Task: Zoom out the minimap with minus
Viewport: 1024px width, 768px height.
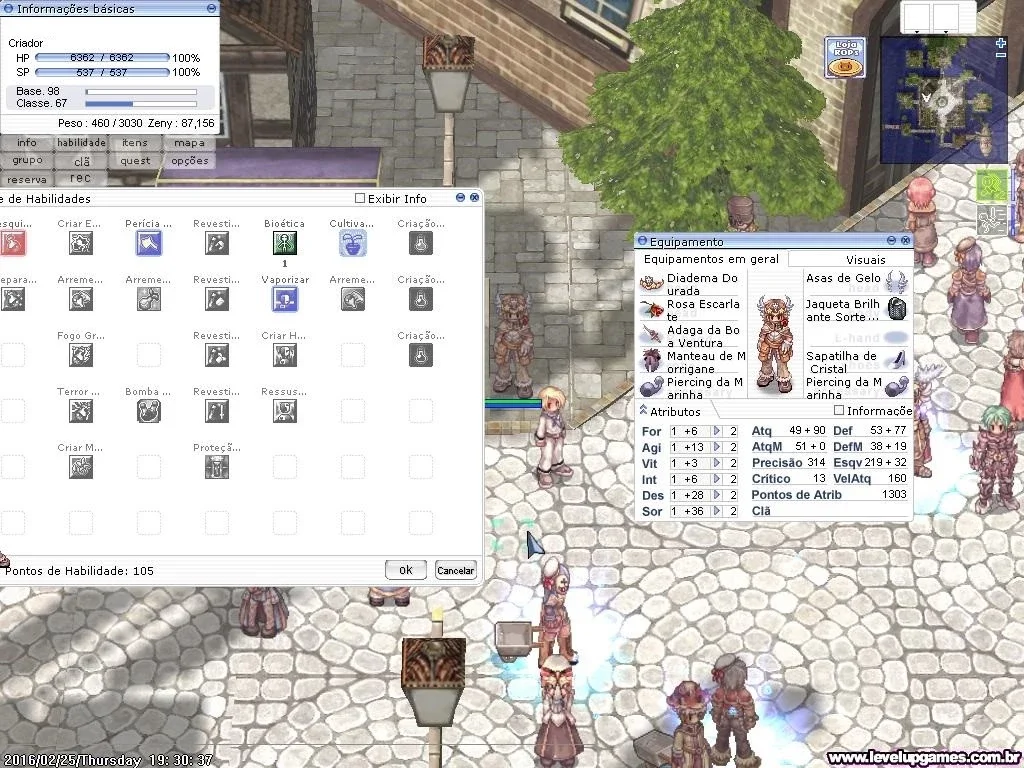Action: (x=1000, y=56)
